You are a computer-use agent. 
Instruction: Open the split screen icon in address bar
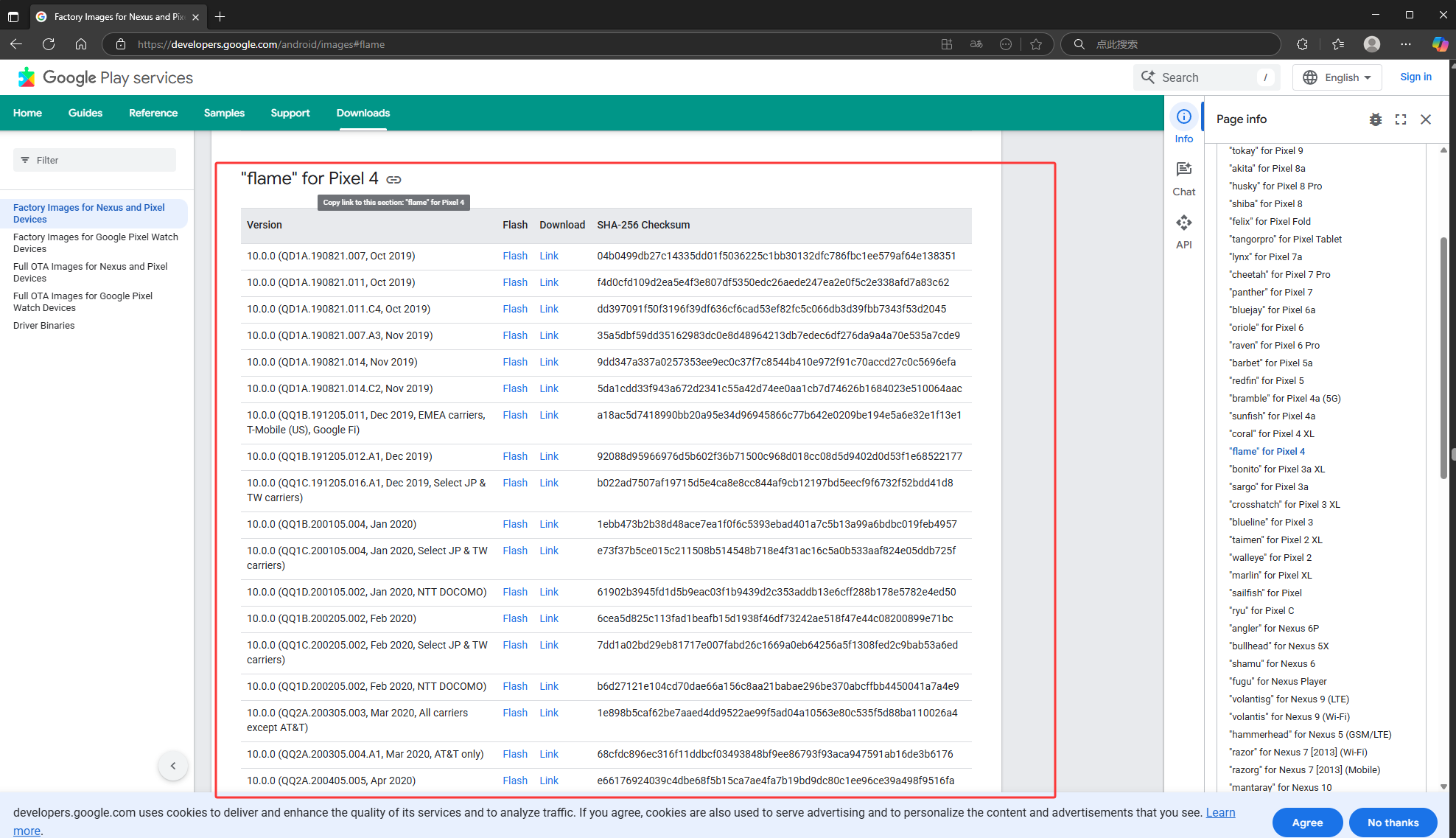pyautogui.click(x=947, y=44)
